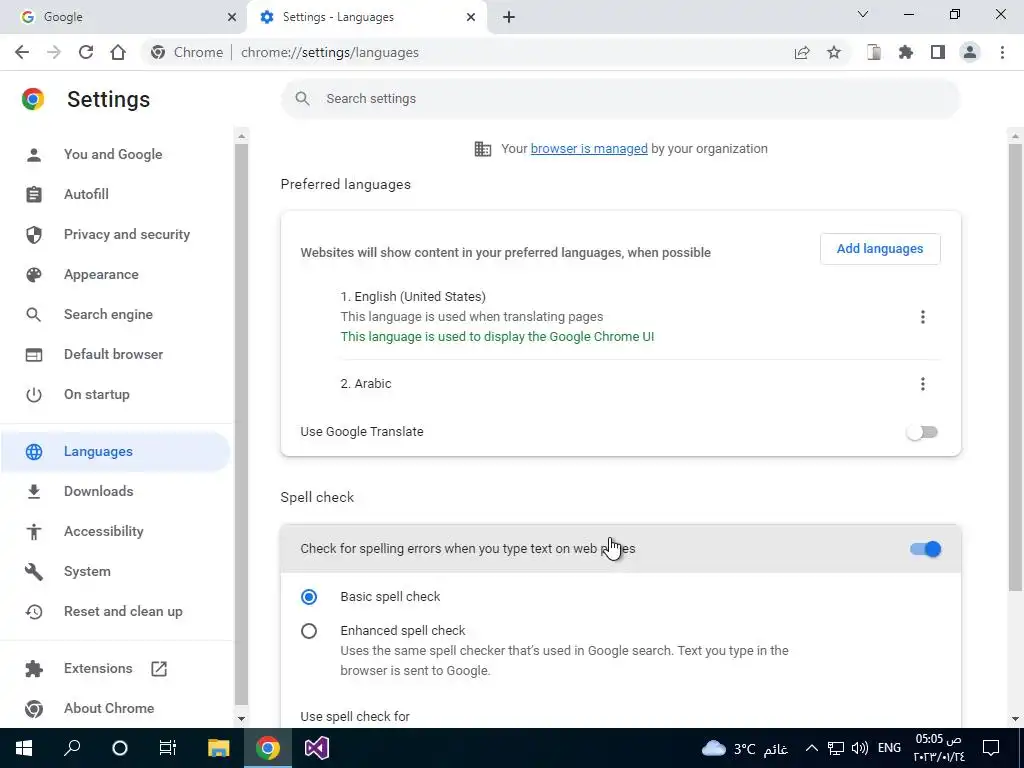Click the Add languages button
The width and height of the screenshot is (1024, 768).
click(880, 249)
